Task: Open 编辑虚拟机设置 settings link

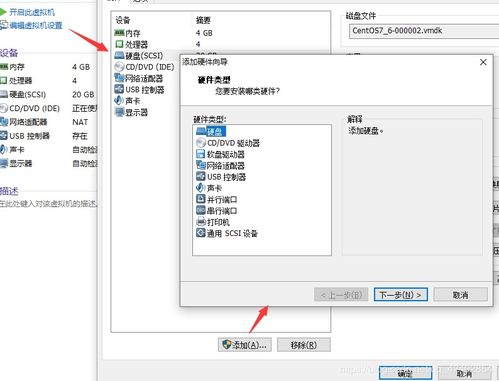Action: pos(36,25)
